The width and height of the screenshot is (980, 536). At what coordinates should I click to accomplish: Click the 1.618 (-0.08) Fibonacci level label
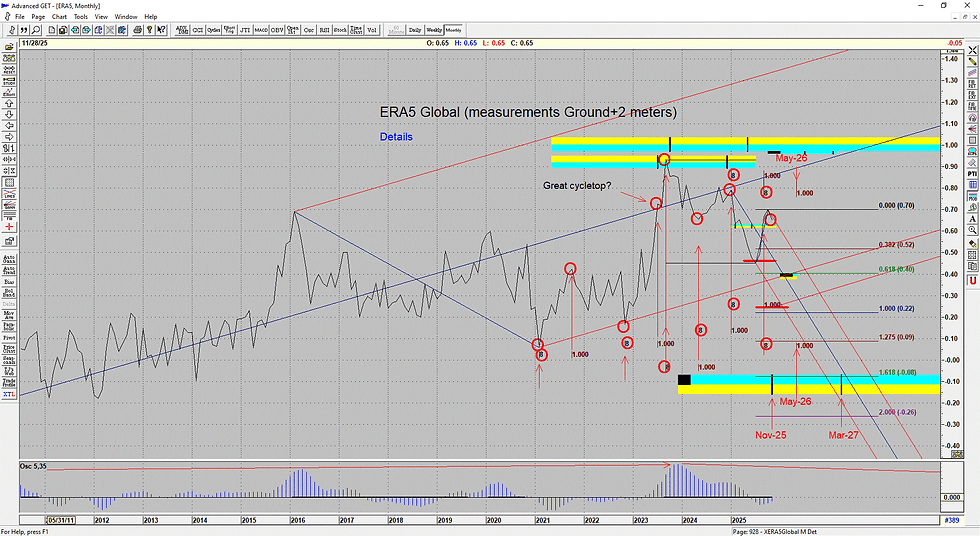[898, 372]
